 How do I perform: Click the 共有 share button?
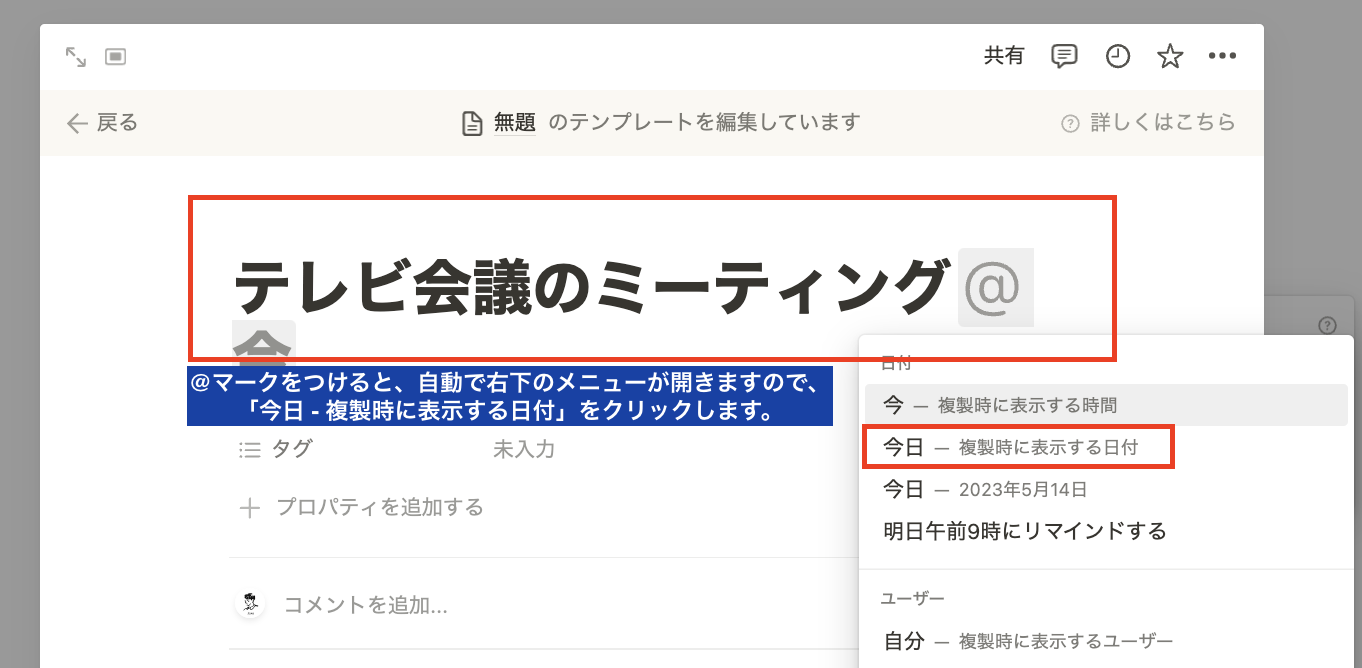1004,56
